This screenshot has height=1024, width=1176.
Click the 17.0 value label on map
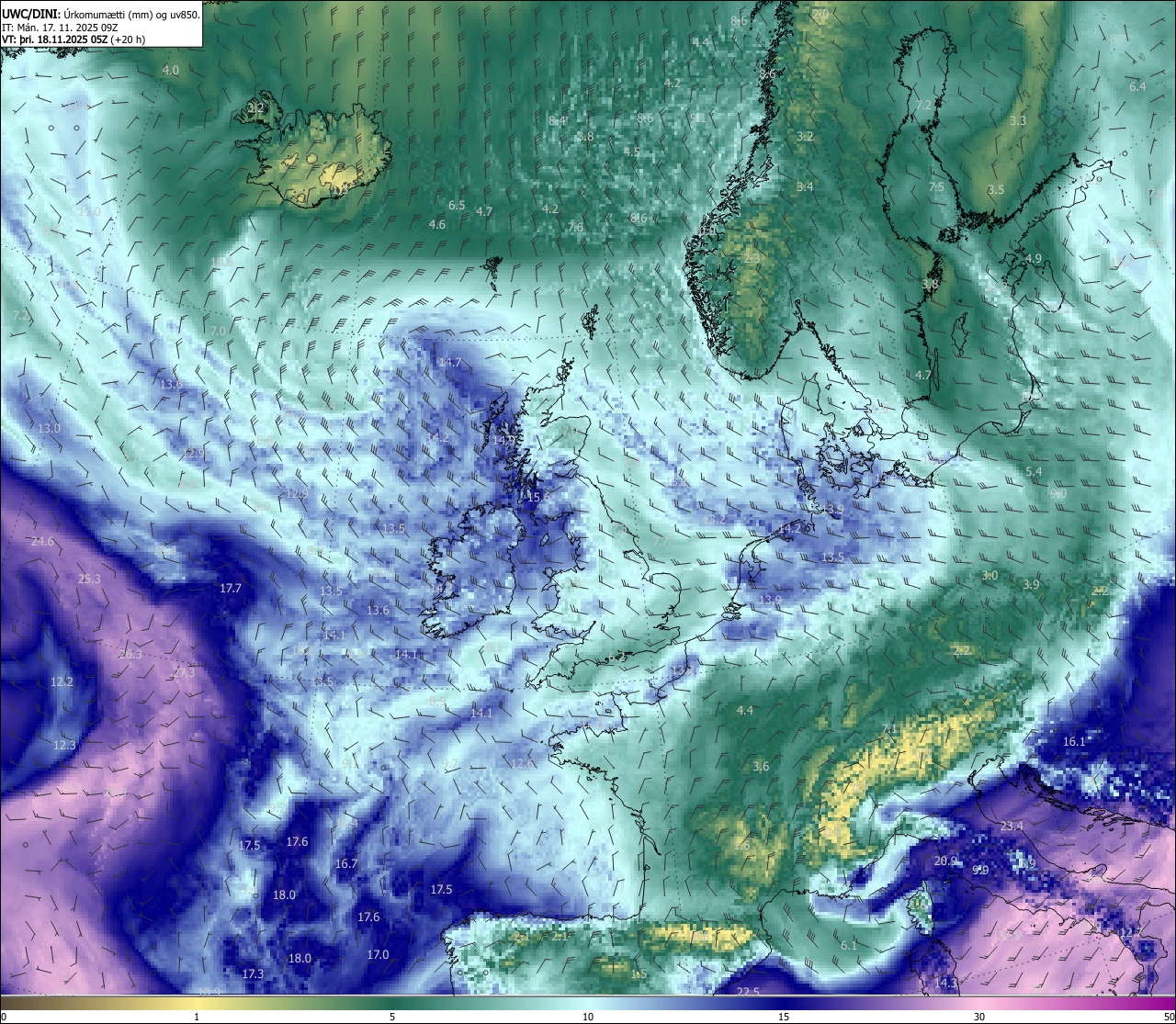click(378, 954)
